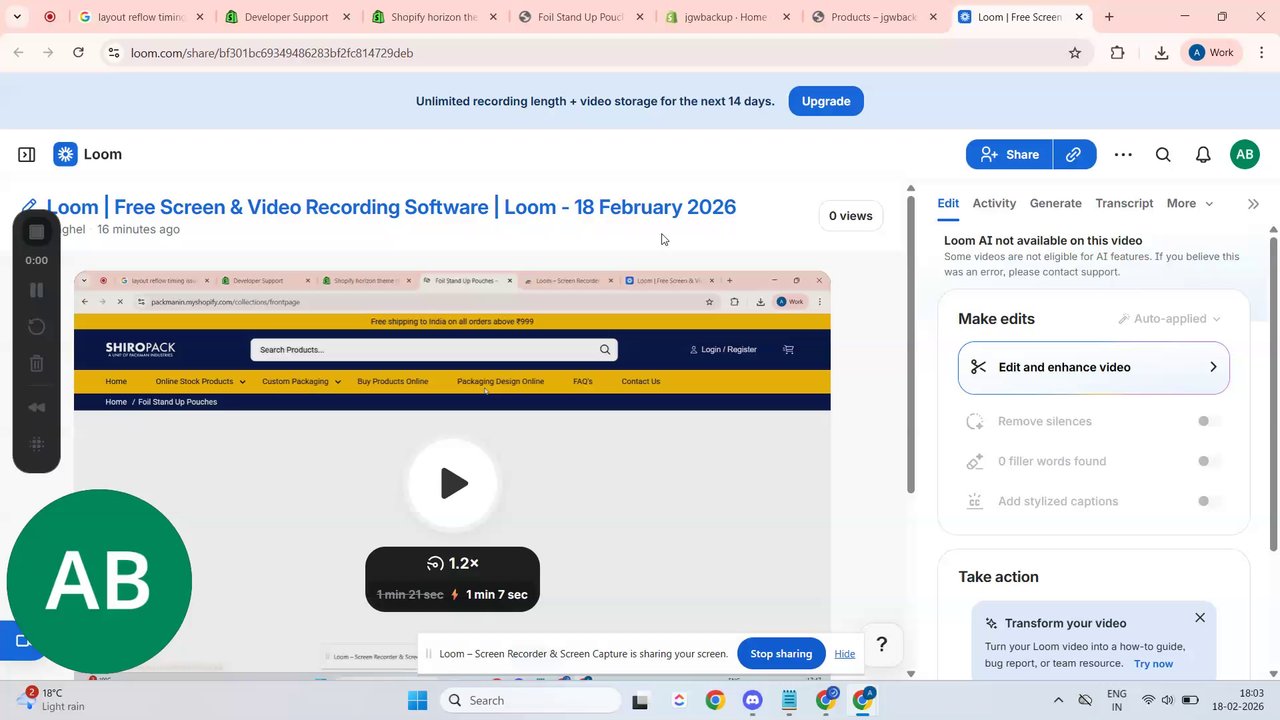Play the video with the center play button
The height and width of the screenshot is (720, 1280).
click(453, 484)
